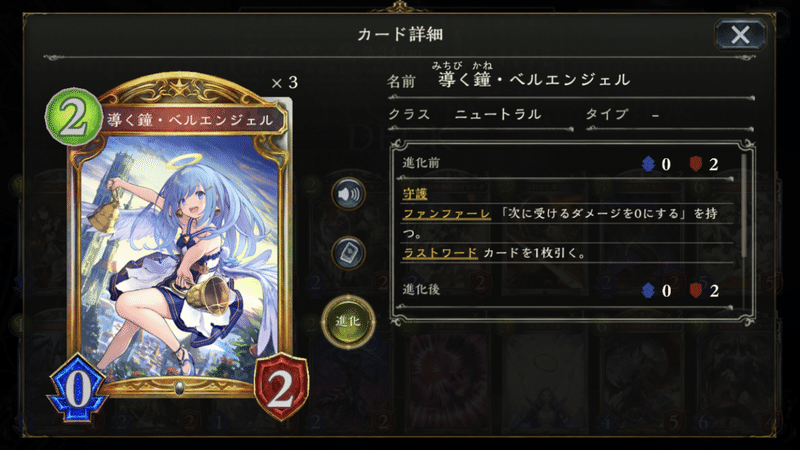
Task: Click the blue attack 0 icon on card
Action: 77,389
